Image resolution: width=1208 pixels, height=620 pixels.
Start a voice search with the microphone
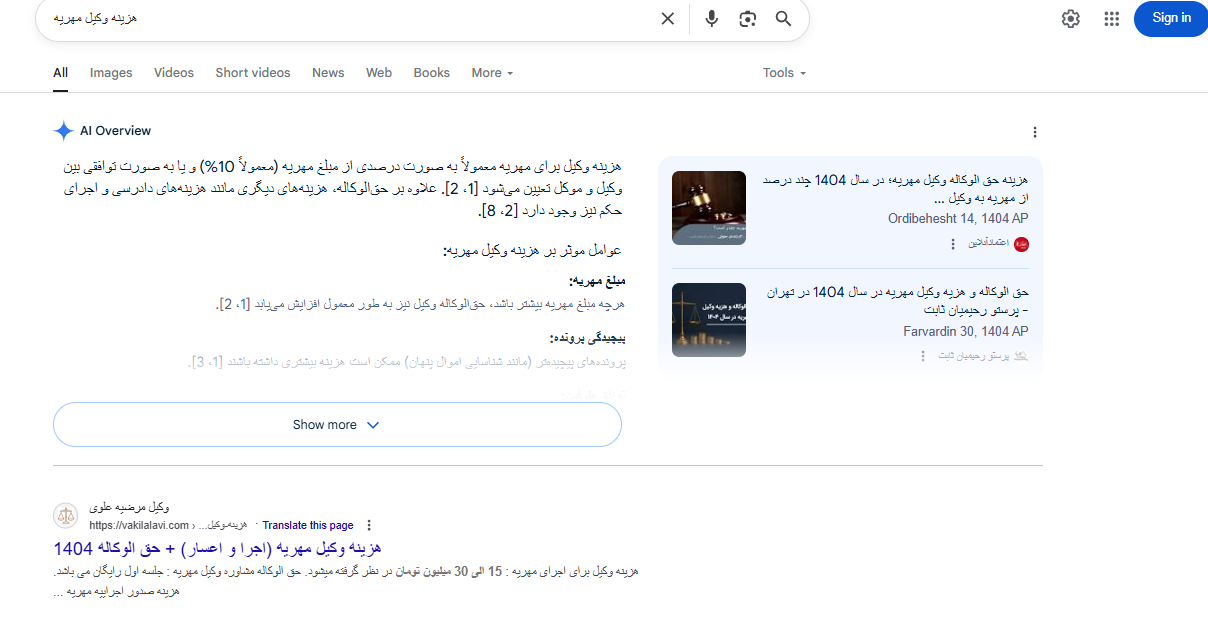711,19
